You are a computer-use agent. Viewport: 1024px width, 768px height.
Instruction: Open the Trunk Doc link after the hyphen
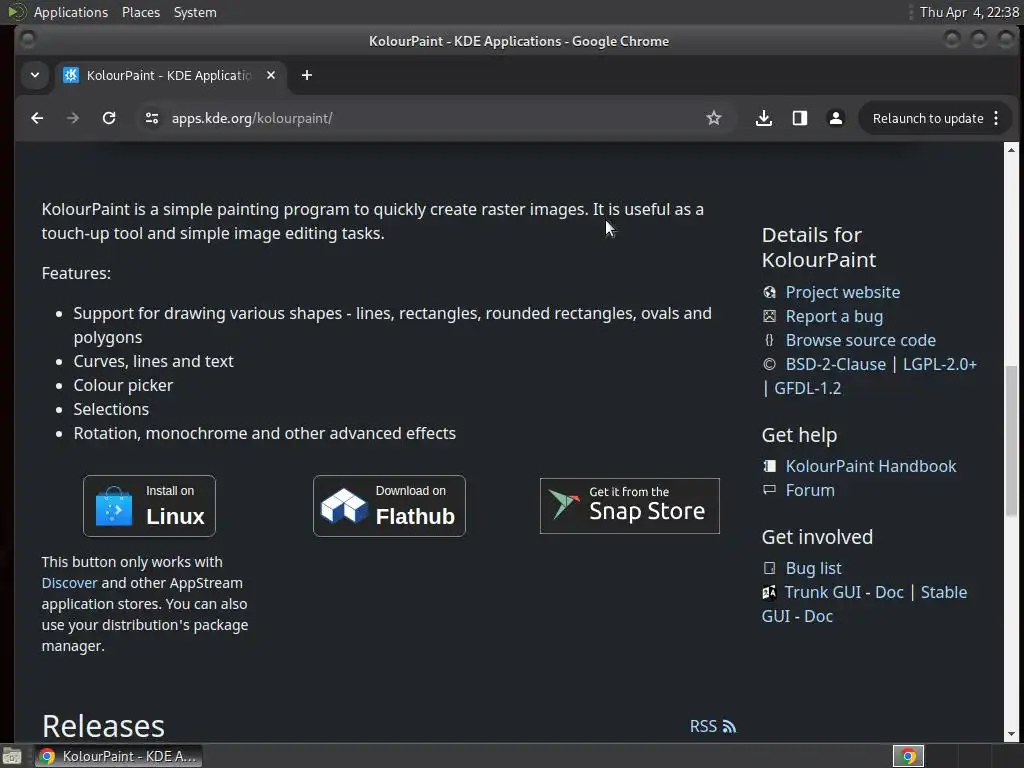point(889,592)
